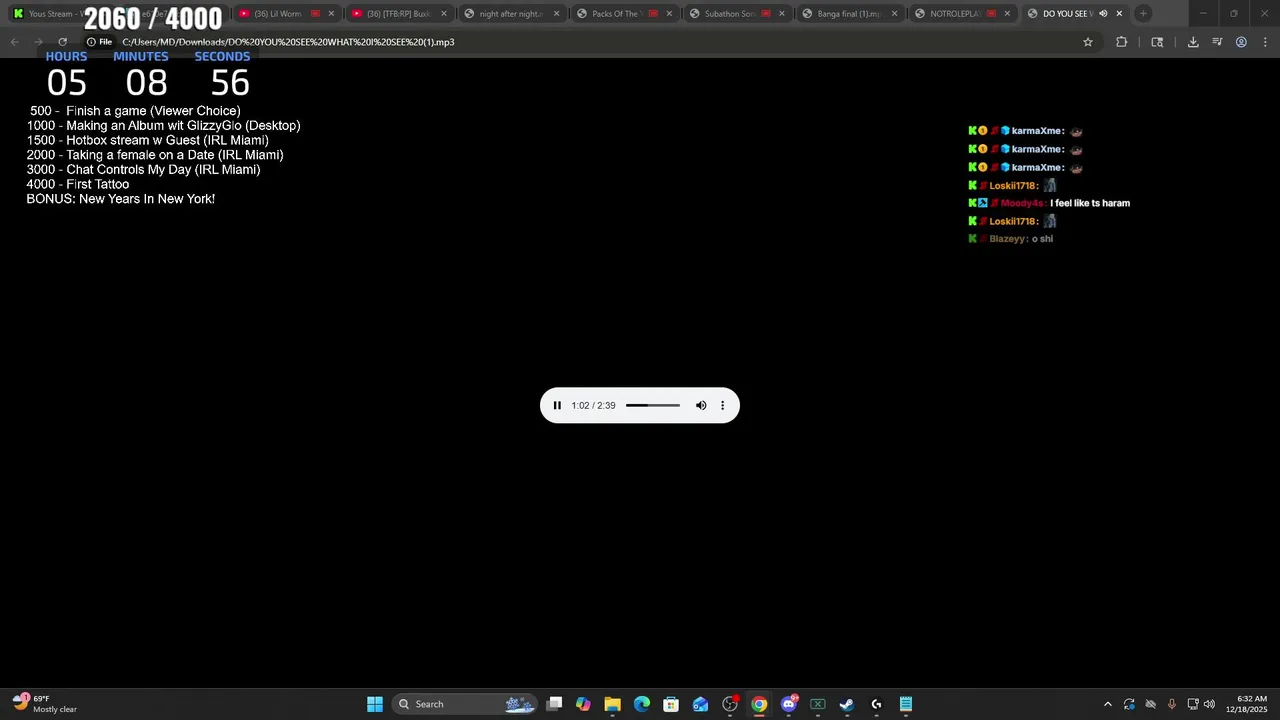
Task: Open Logitech G HUB from the taskbar
Action: [x=877, y=704]
